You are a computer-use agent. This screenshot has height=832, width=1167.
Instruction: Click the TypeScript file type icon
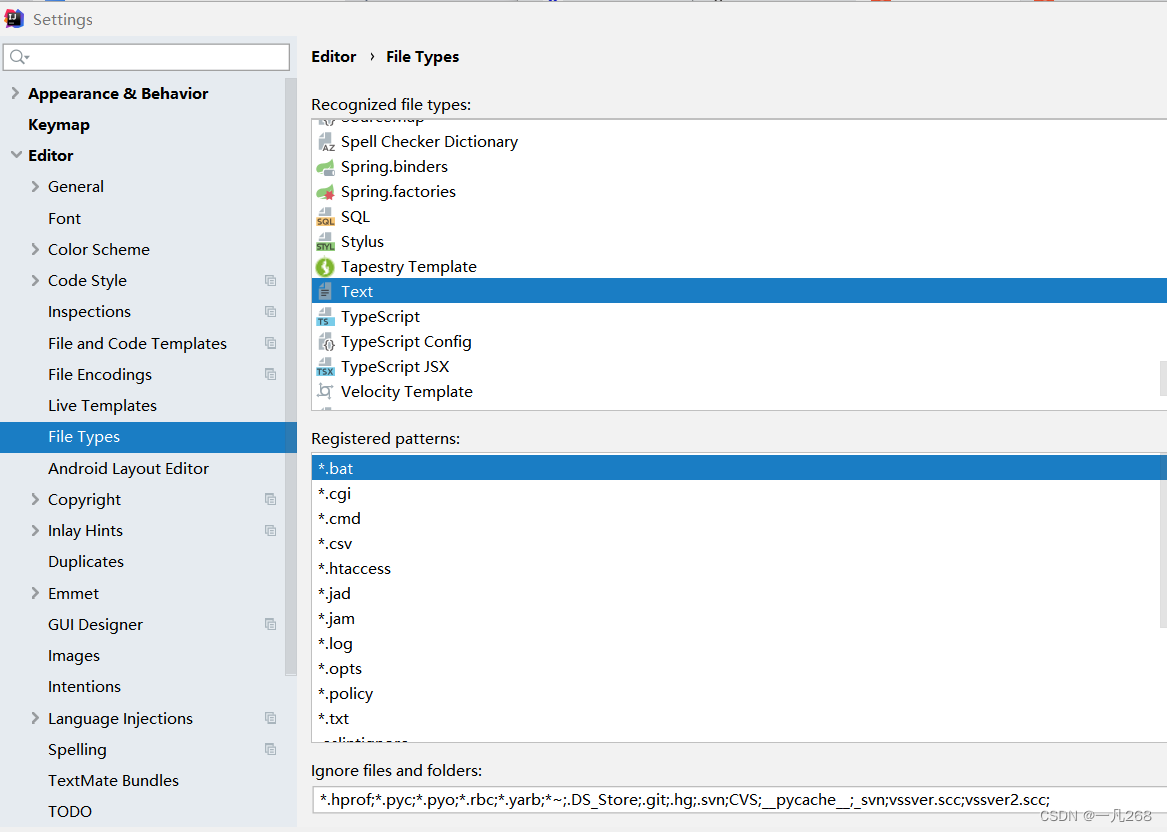(x=326, y=316)
